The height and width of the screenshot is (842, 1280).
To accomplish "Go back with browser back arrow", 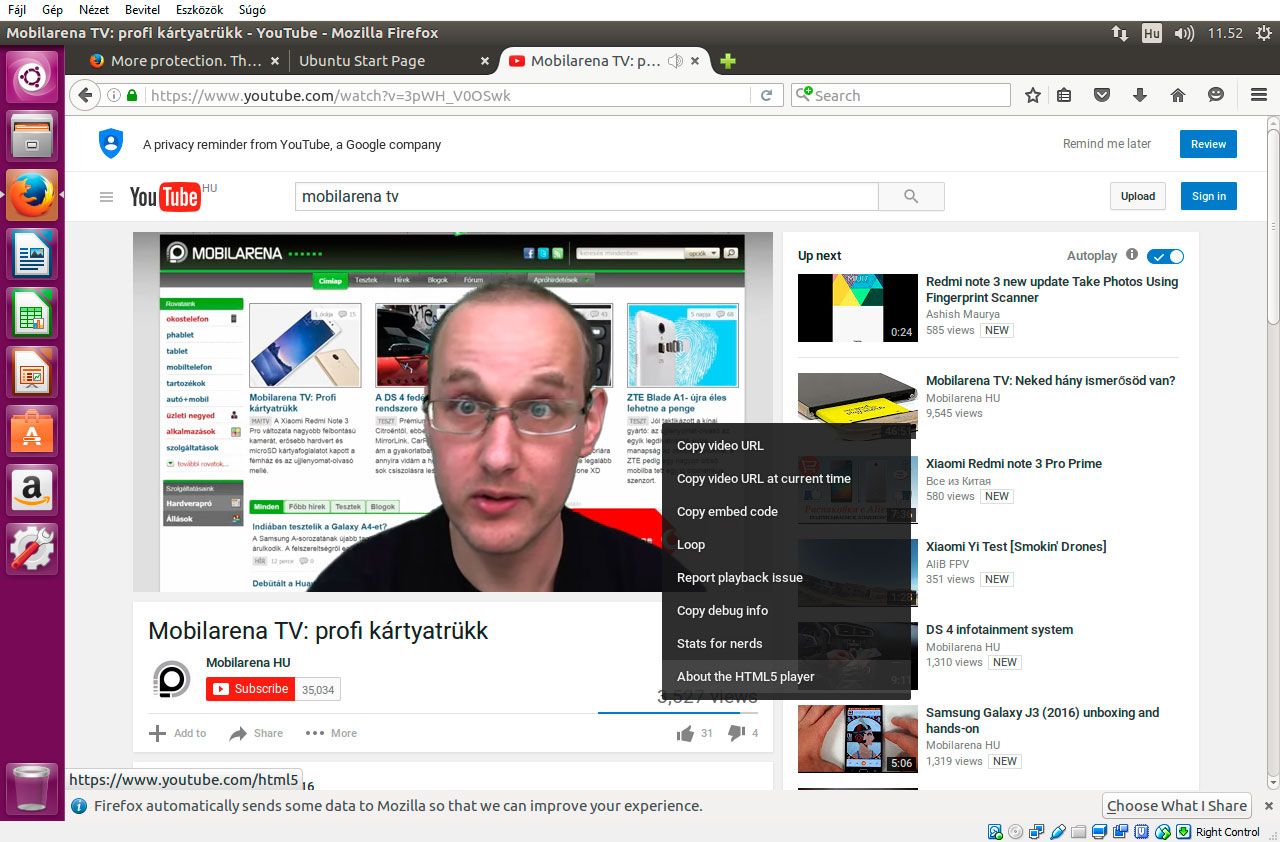I will point(86,95).
